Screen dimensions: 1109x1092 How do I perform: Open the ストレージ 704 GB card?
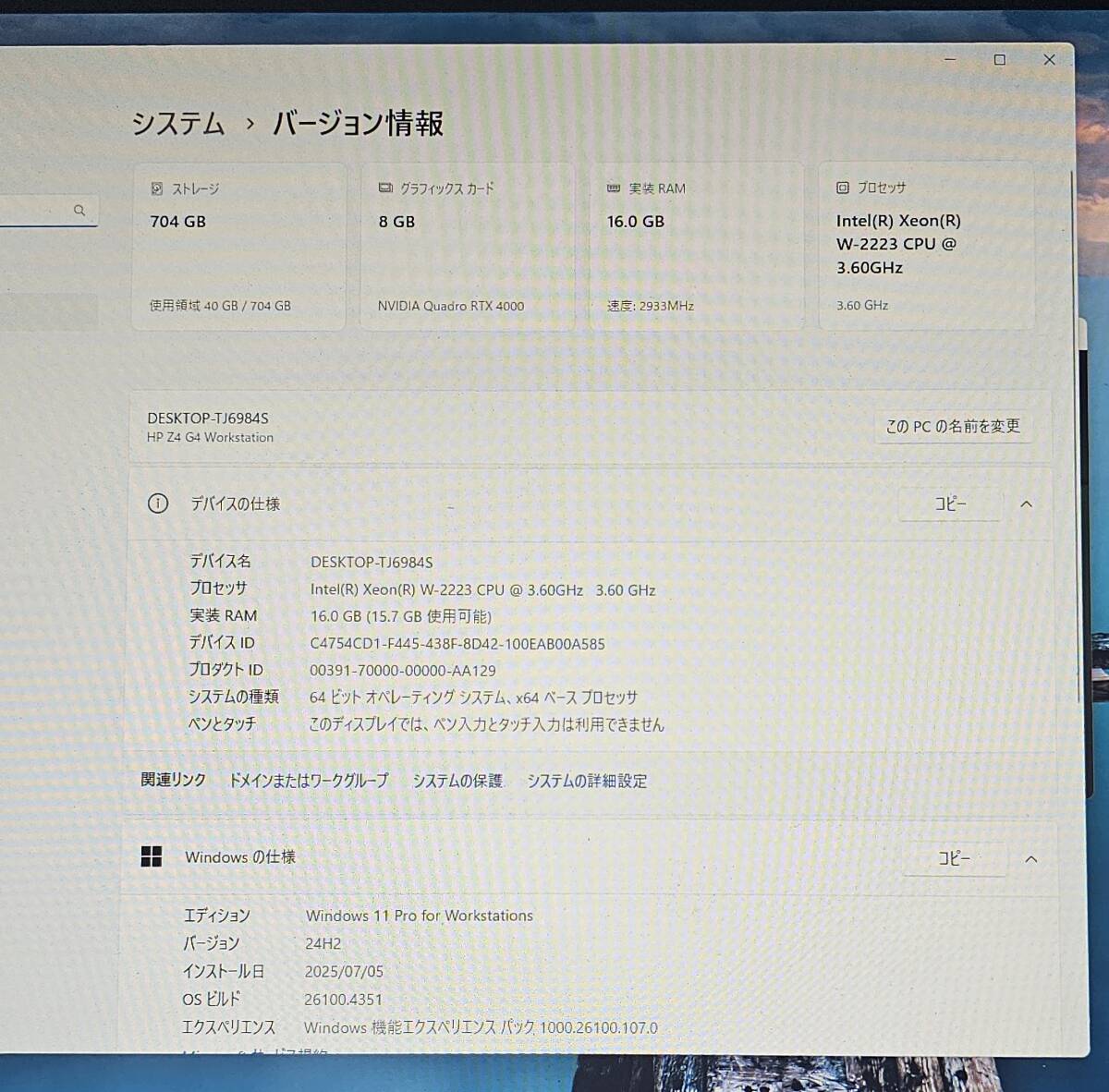coord(239,247)
